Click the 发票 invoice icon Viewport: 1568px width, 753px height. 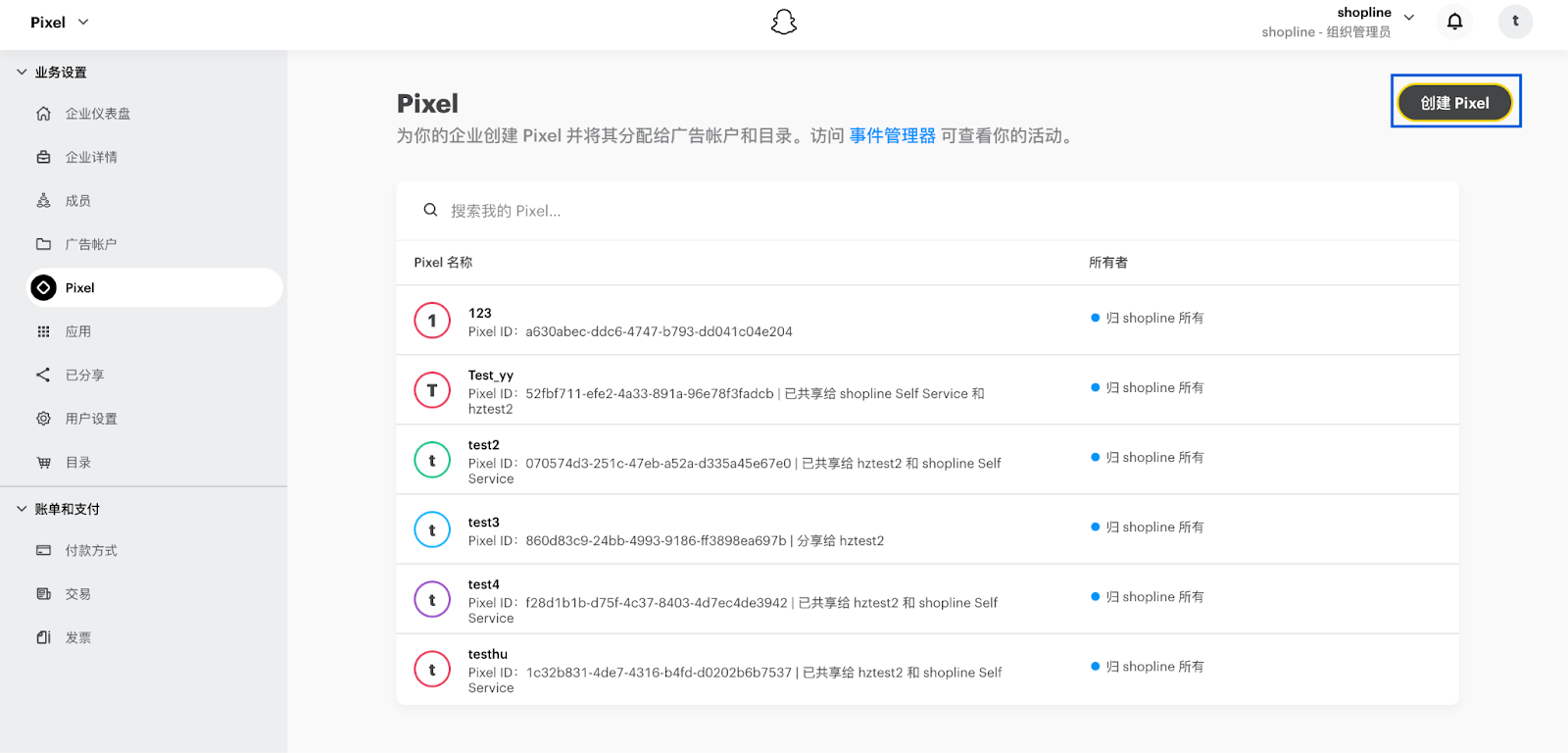43,637
